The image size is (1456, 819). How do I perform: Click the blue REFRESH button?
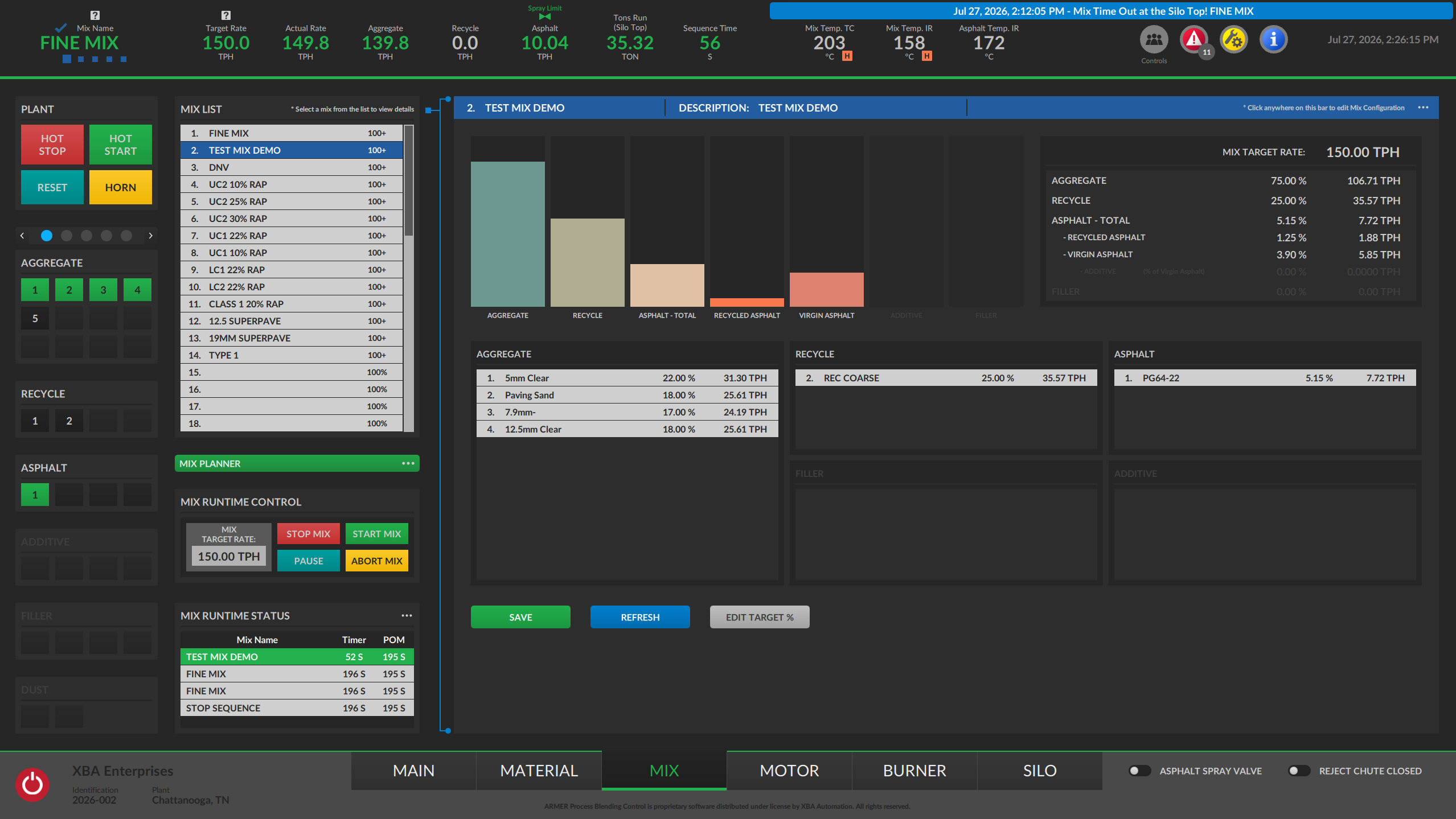[640, 617]
